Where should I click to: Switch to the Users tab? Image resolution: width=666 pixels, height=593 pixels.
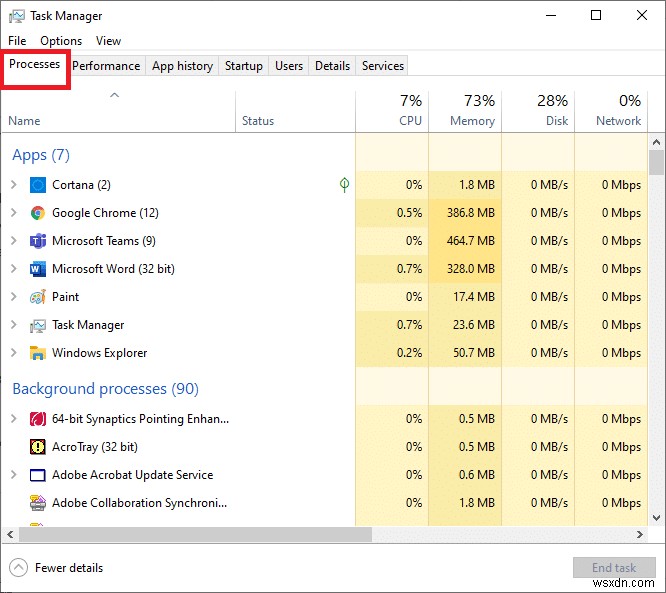tap(289, 66)
